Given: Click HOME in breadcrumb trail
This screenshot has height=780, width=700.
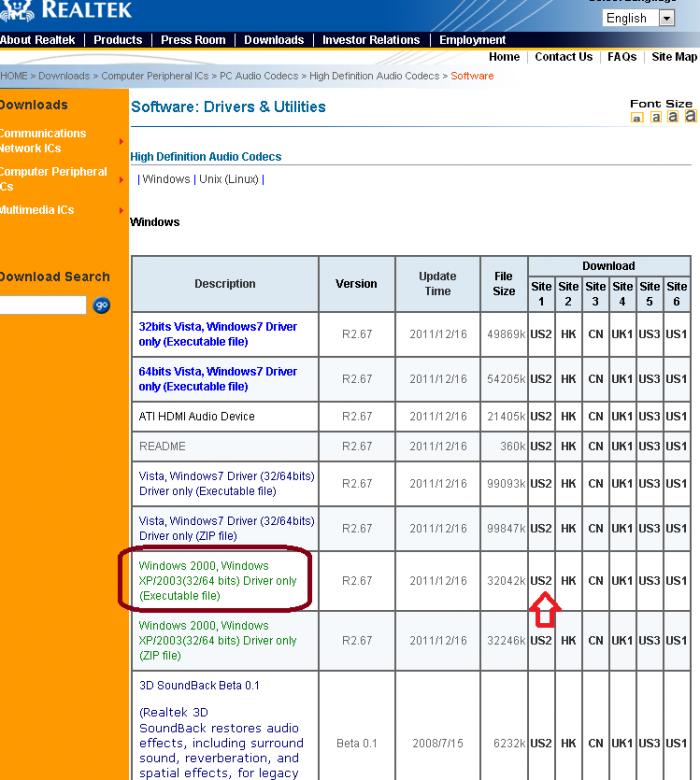Looking at the screenshot, I should (14, 76).
